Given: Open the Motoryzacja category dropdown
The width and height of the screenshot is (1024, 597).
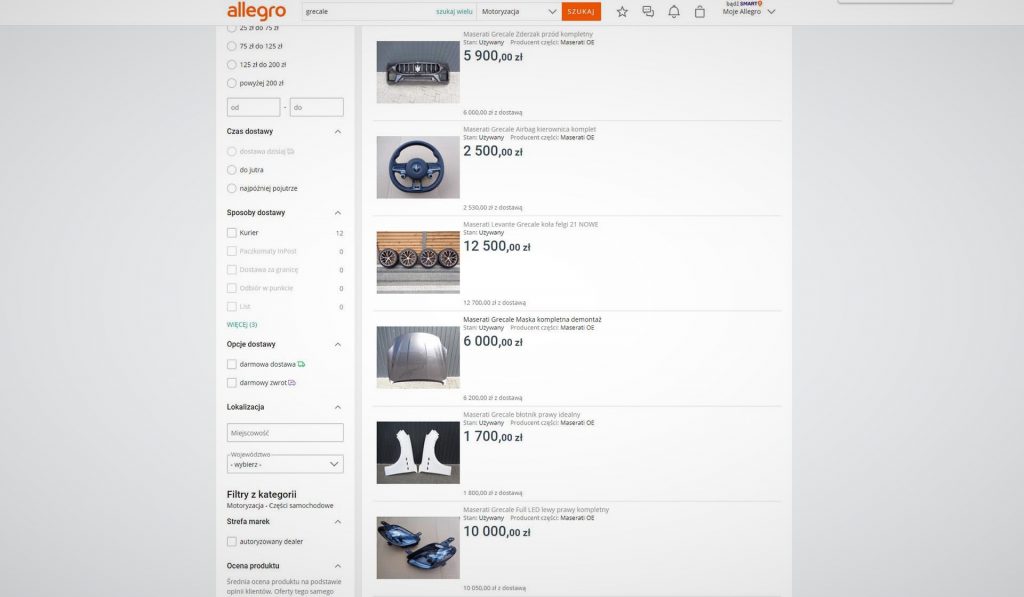Looking at the screenshot, I should coord(518,12).
